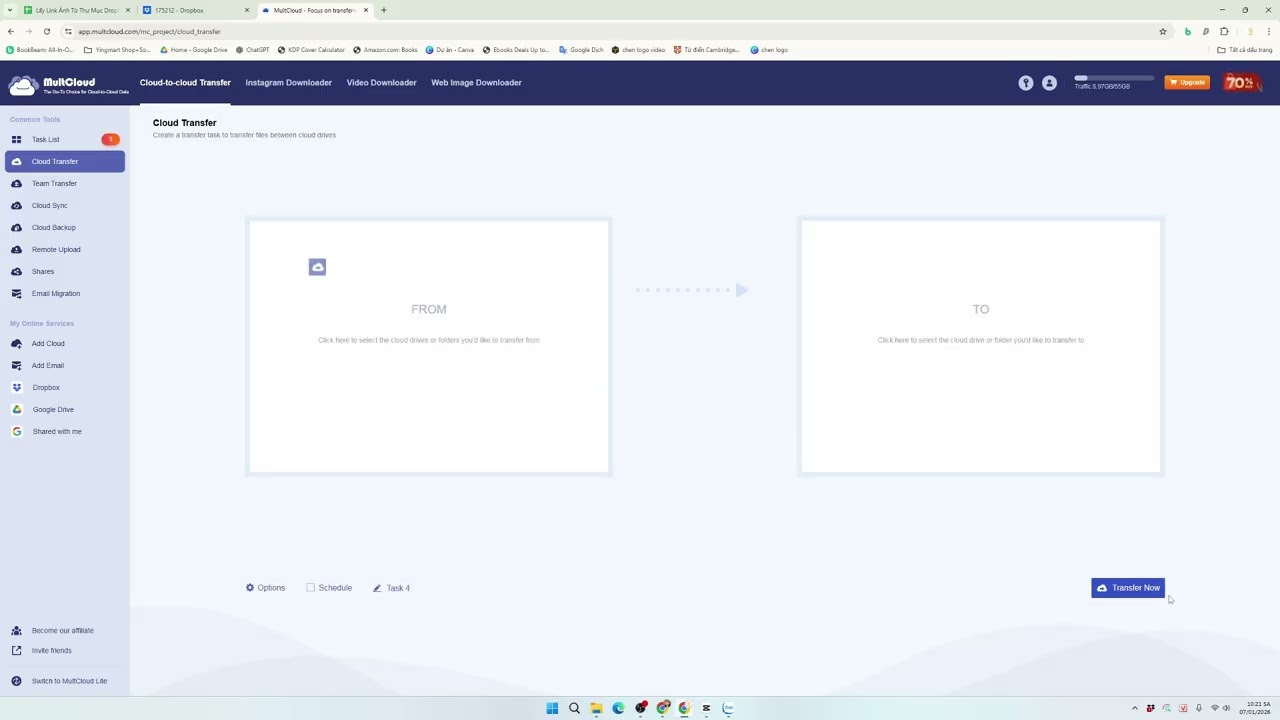The width and height of the screenshot is (1280, 720).
Task: Open the KDP Cover Calculator bookmark
Action: (311, 49)
